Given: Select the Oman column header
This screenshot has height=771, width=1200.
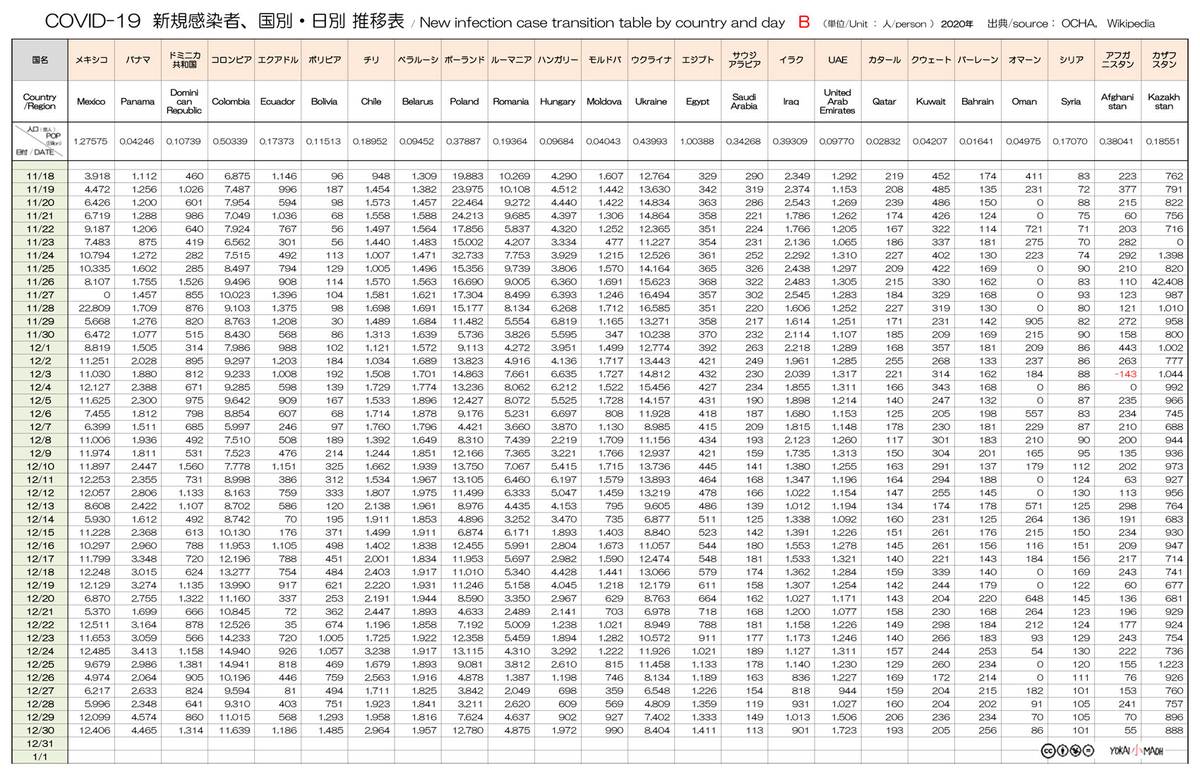Looking at the screenshot, I should click(1024, 100).
